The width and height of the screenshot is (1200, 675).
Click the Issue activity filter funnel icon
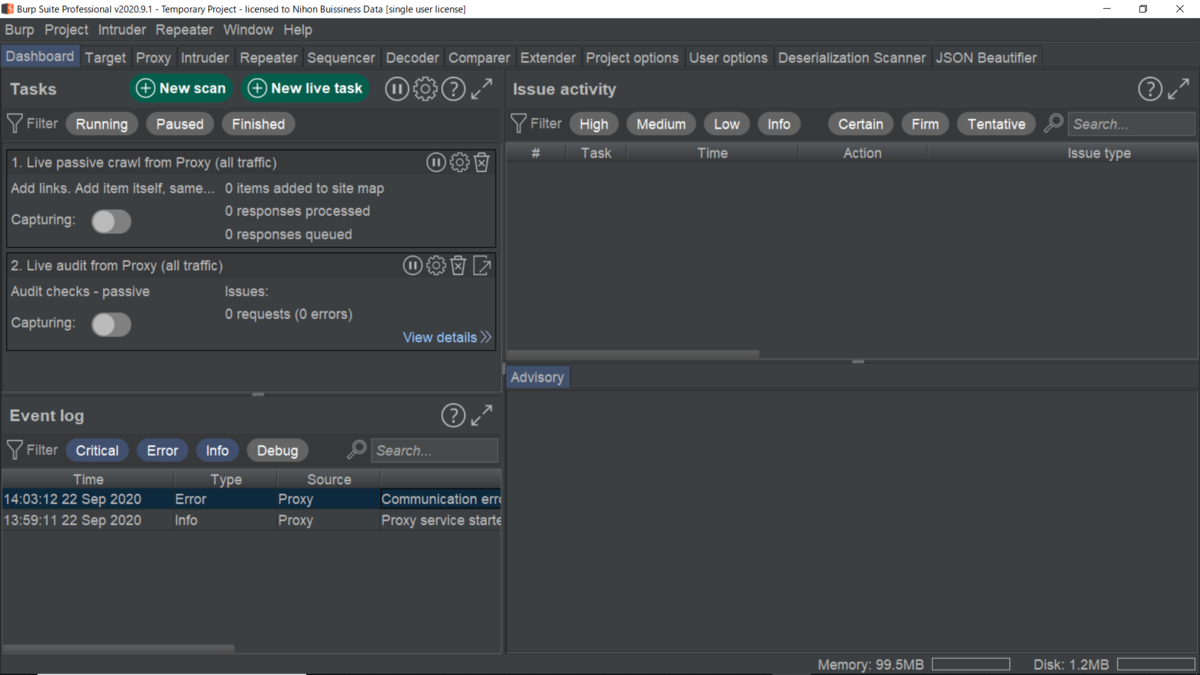tap(518, 124)
